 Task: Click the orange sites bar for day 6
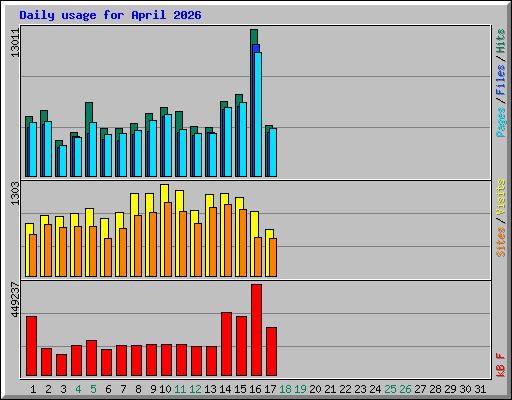tap(108, 257)
